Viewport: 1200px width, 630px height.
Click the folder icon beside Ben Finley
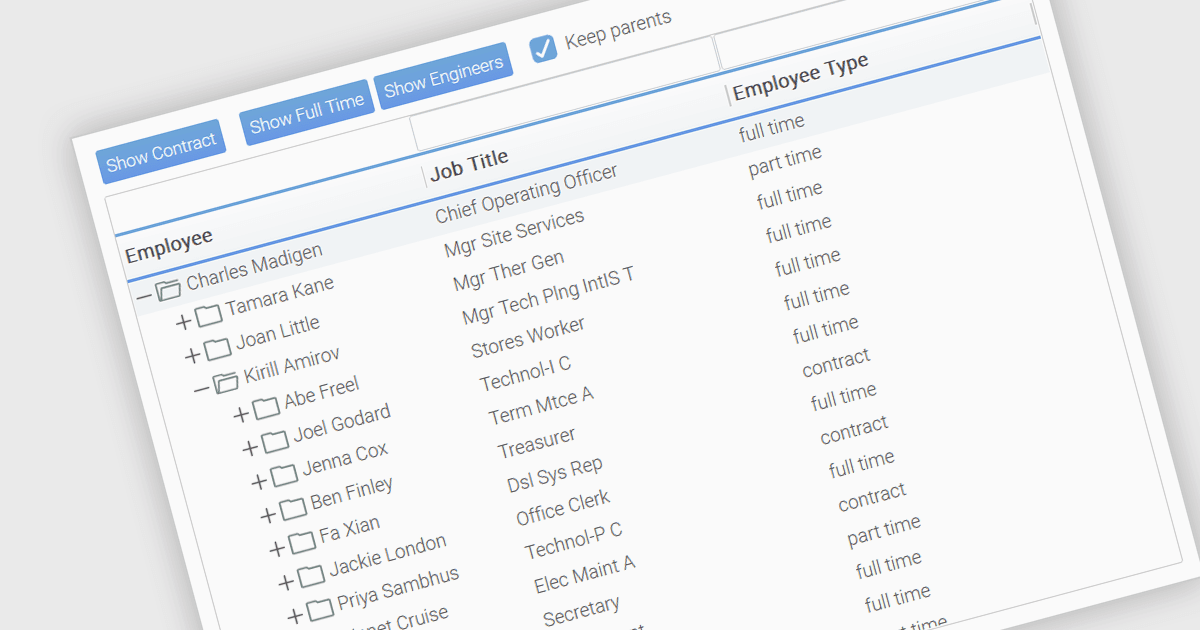coord(293,508)
